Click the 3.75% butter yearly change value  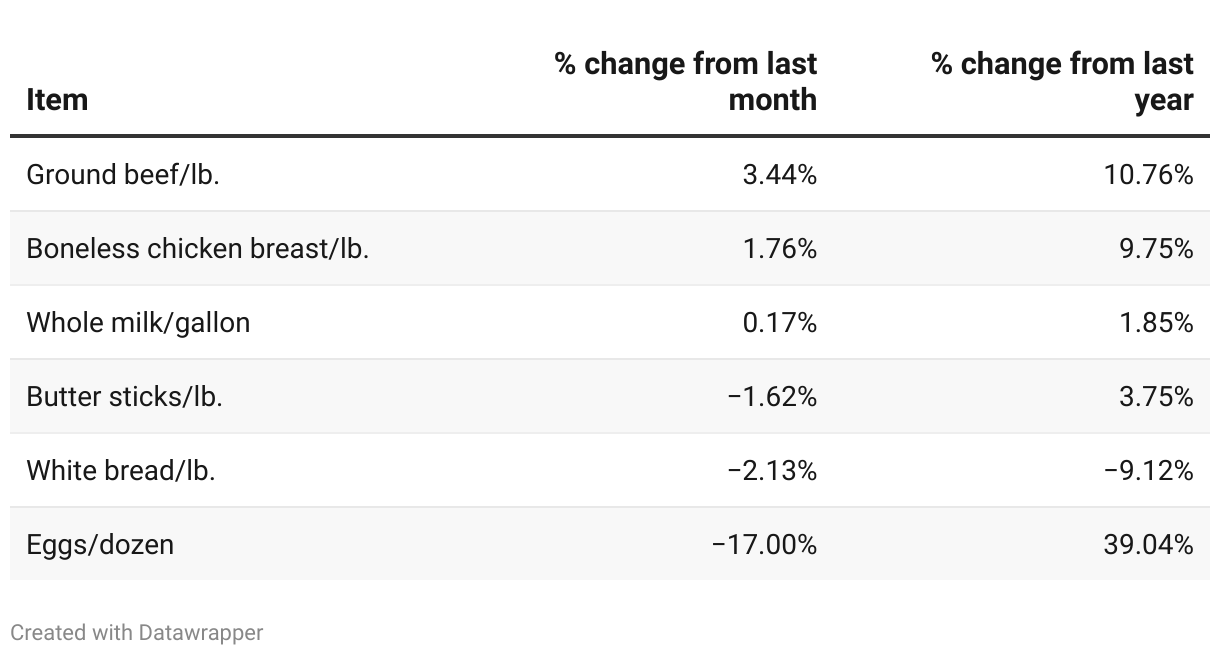click(x=1156, y=397)
